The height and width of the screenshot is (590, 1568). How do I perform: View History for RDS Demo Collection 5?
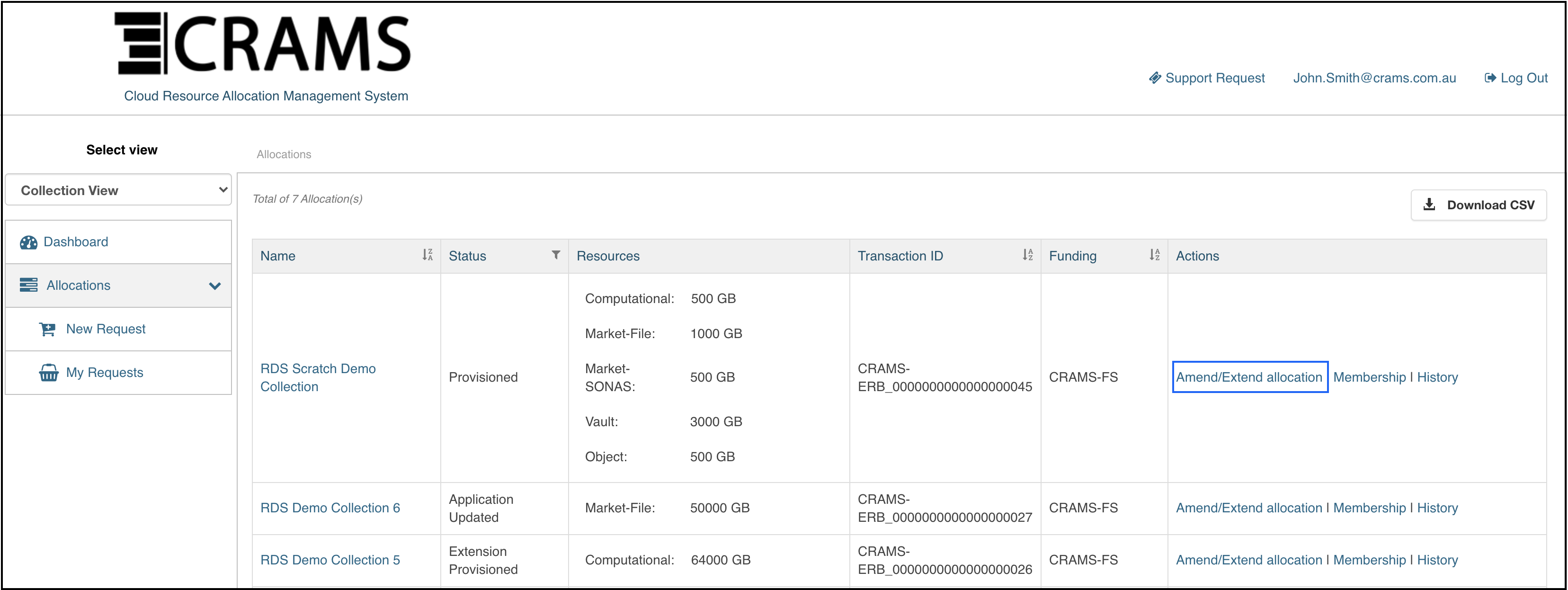[x=1437, y=560]
